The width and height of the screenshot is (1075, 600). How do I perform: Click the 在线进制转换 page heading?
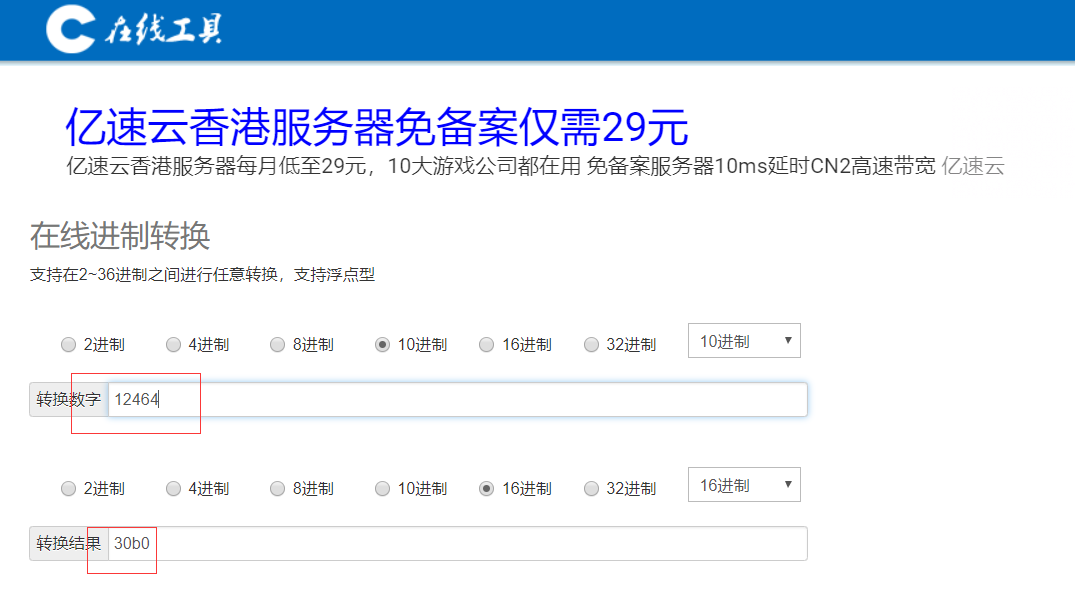pyautogui.click(x=120, y=236)
